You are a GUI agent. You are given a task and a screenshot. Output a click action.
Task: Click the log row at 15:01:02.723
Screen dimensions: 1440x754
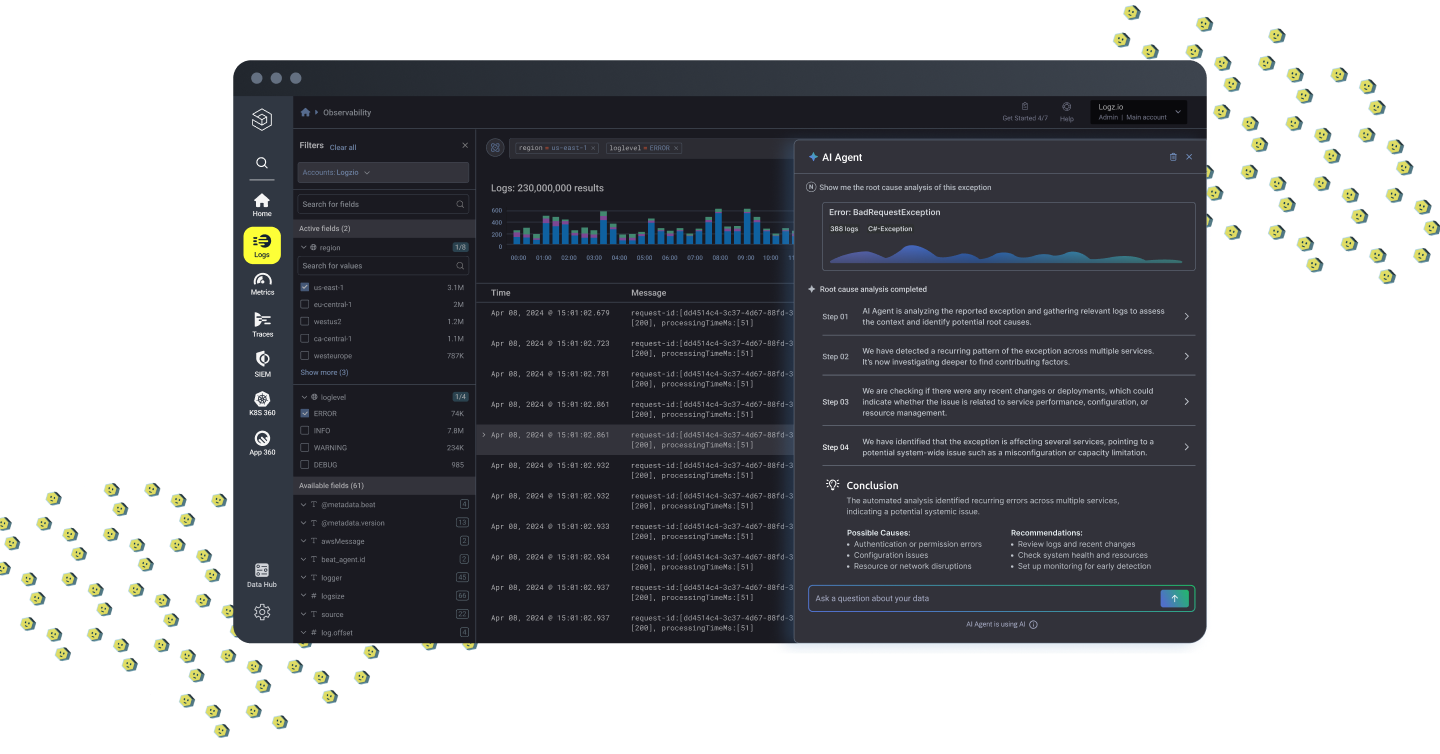635,349
